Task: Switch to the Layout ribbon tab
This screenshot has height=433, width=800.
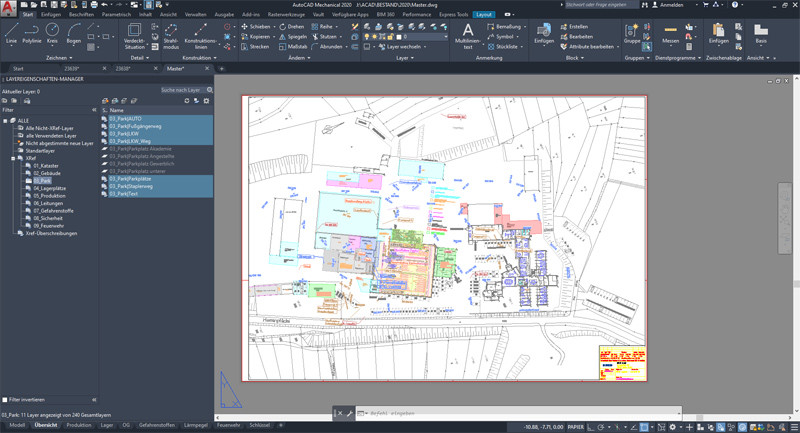Action: 484,14
